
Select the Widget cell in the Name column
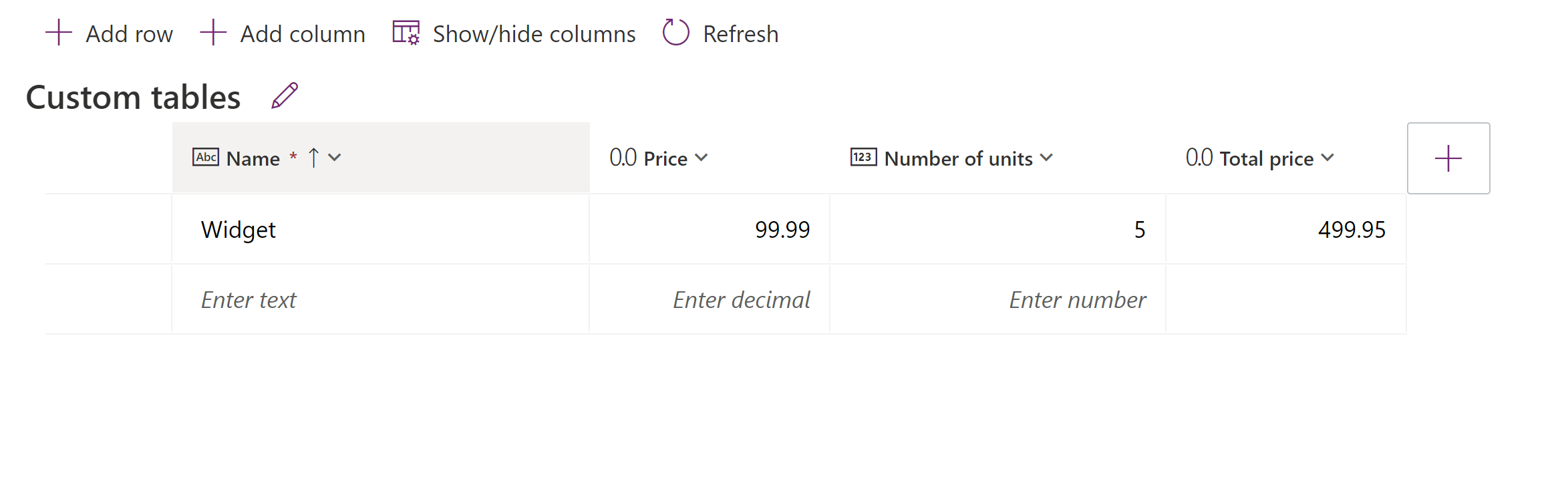(239, 228)
